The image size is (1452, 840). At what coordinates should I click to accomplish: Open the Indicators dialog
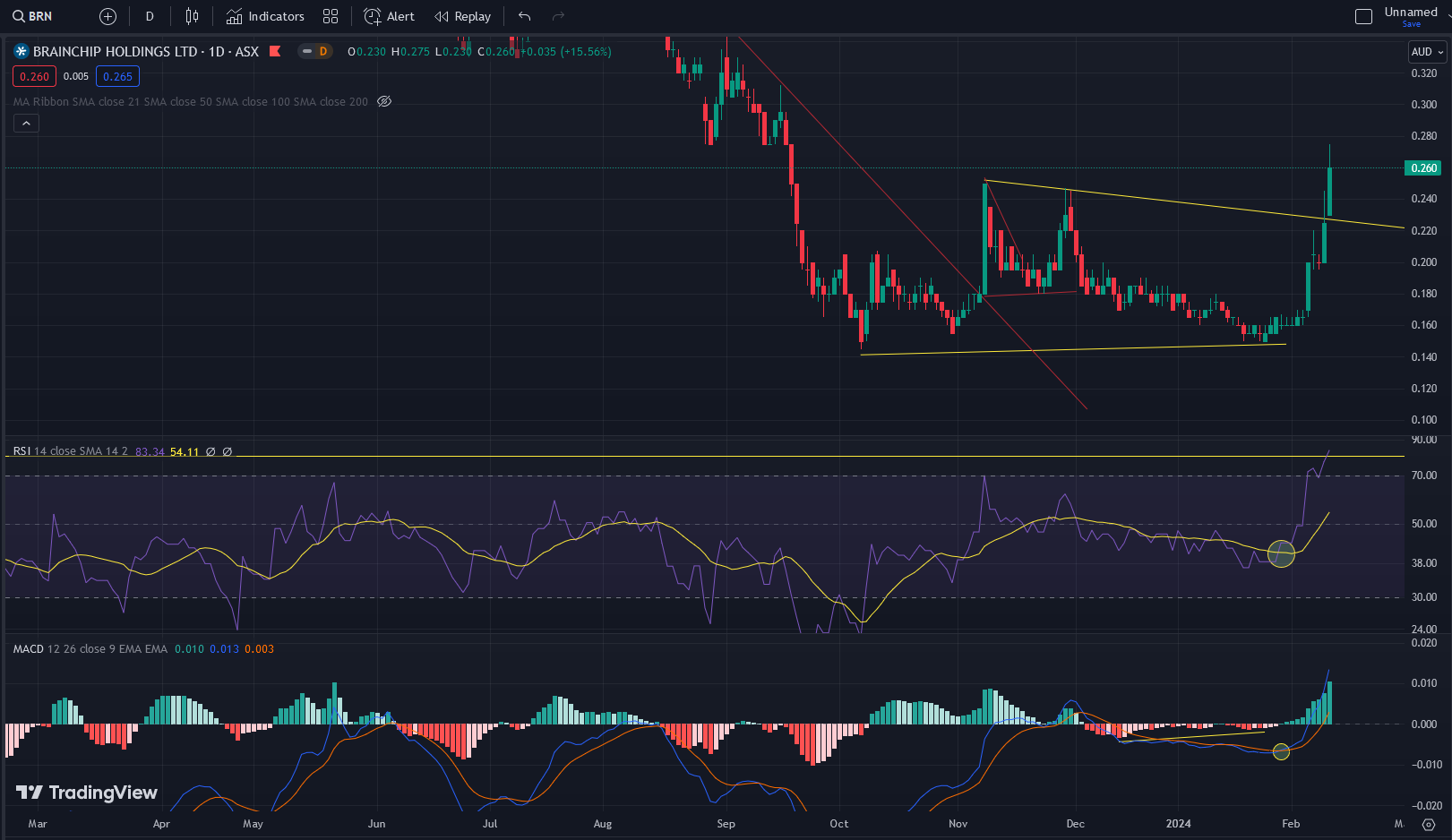(265, 16)
